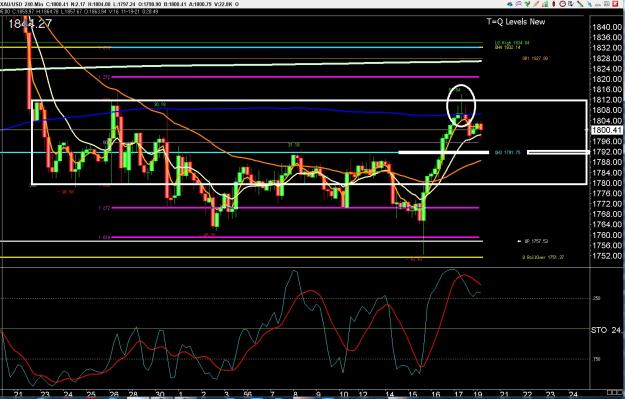Click the 1752.00 price axis label
This screenshot has height=399, width=625.
(x=607, y=256)
